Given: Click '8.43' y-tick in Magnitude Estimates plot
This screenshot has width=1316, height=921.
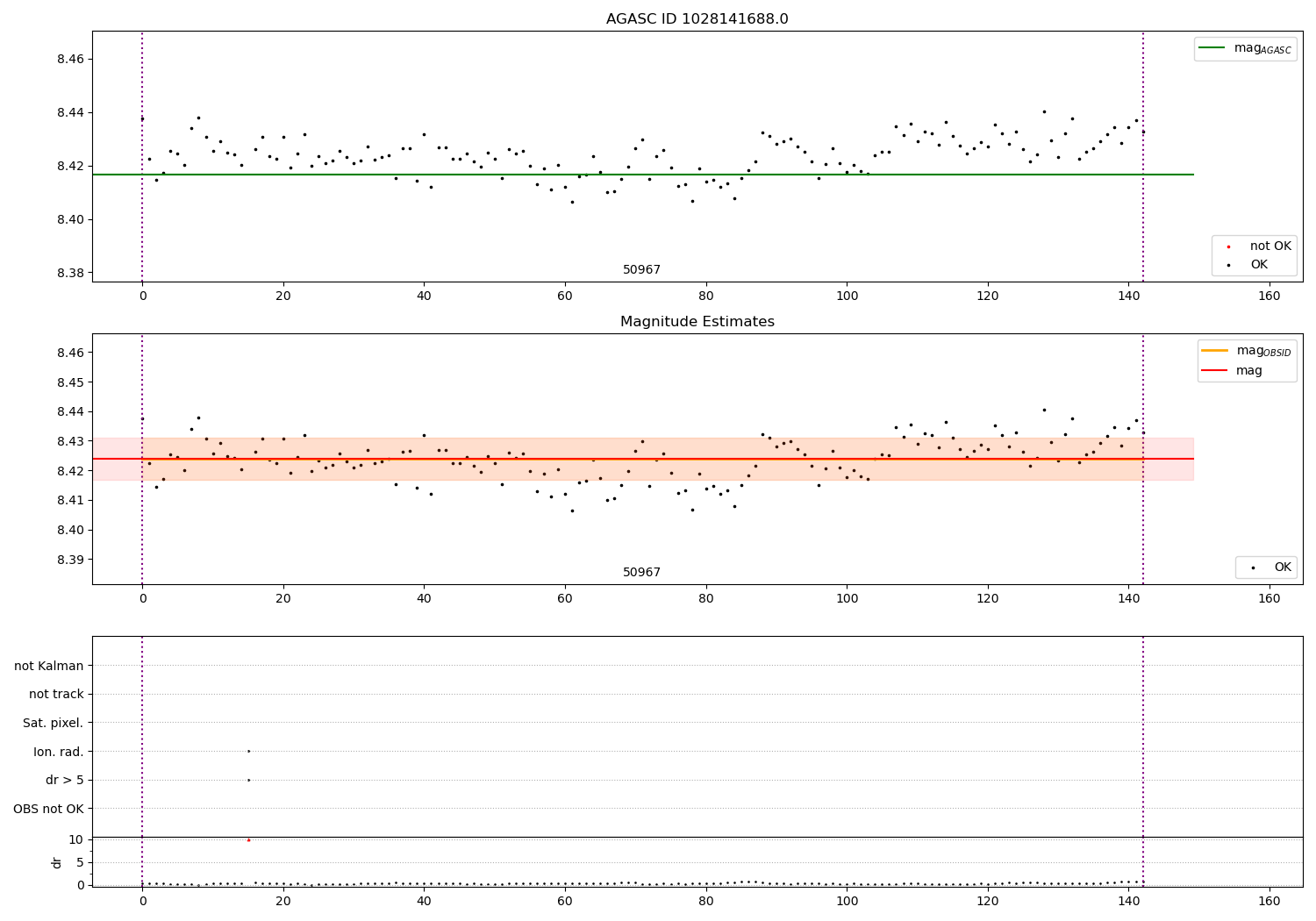Looking at the screenshot, I should 71,441.
